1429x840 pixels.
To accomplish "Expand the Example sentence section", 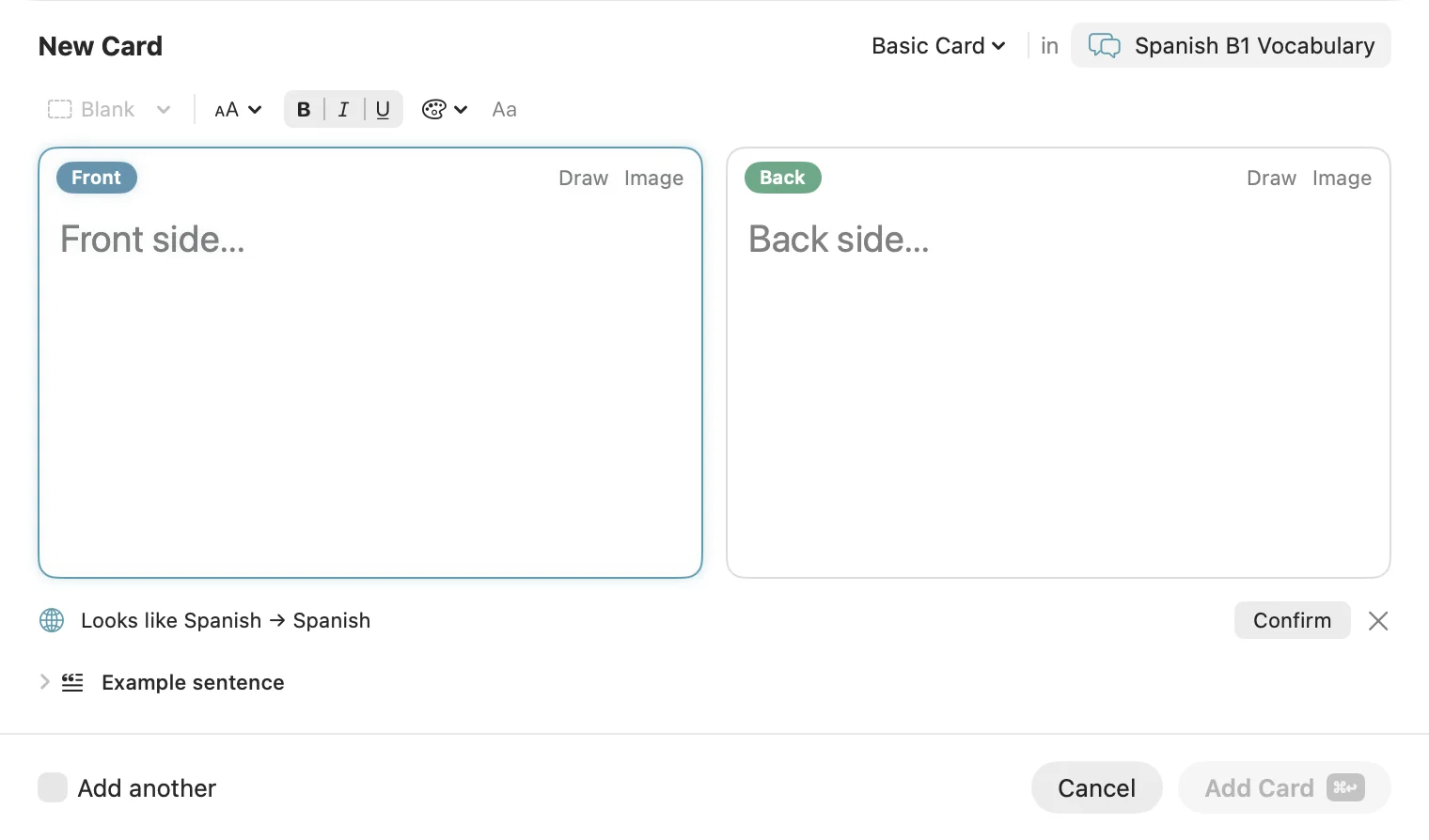I will (44, 682).
